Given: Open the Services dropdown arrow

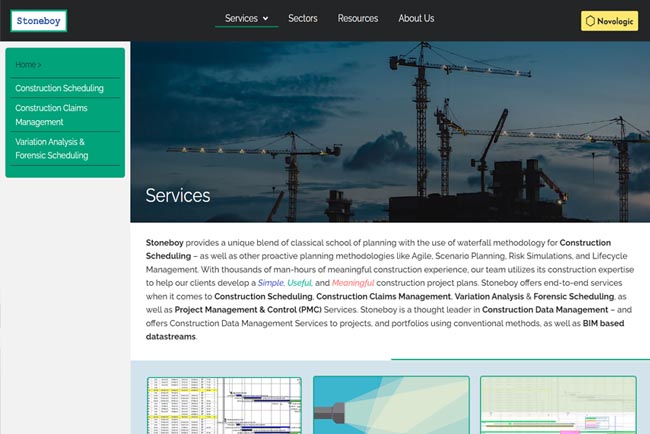Looking at the screenshot, I should pyautogui.click(x=266, y=19).
